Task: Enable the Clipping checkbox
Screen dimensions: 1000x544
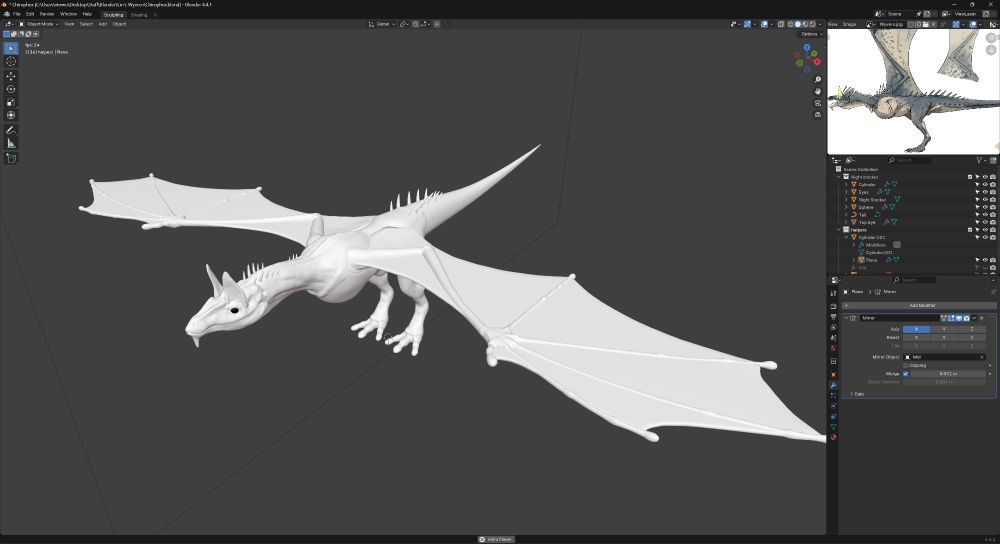Action: [906, 365]
